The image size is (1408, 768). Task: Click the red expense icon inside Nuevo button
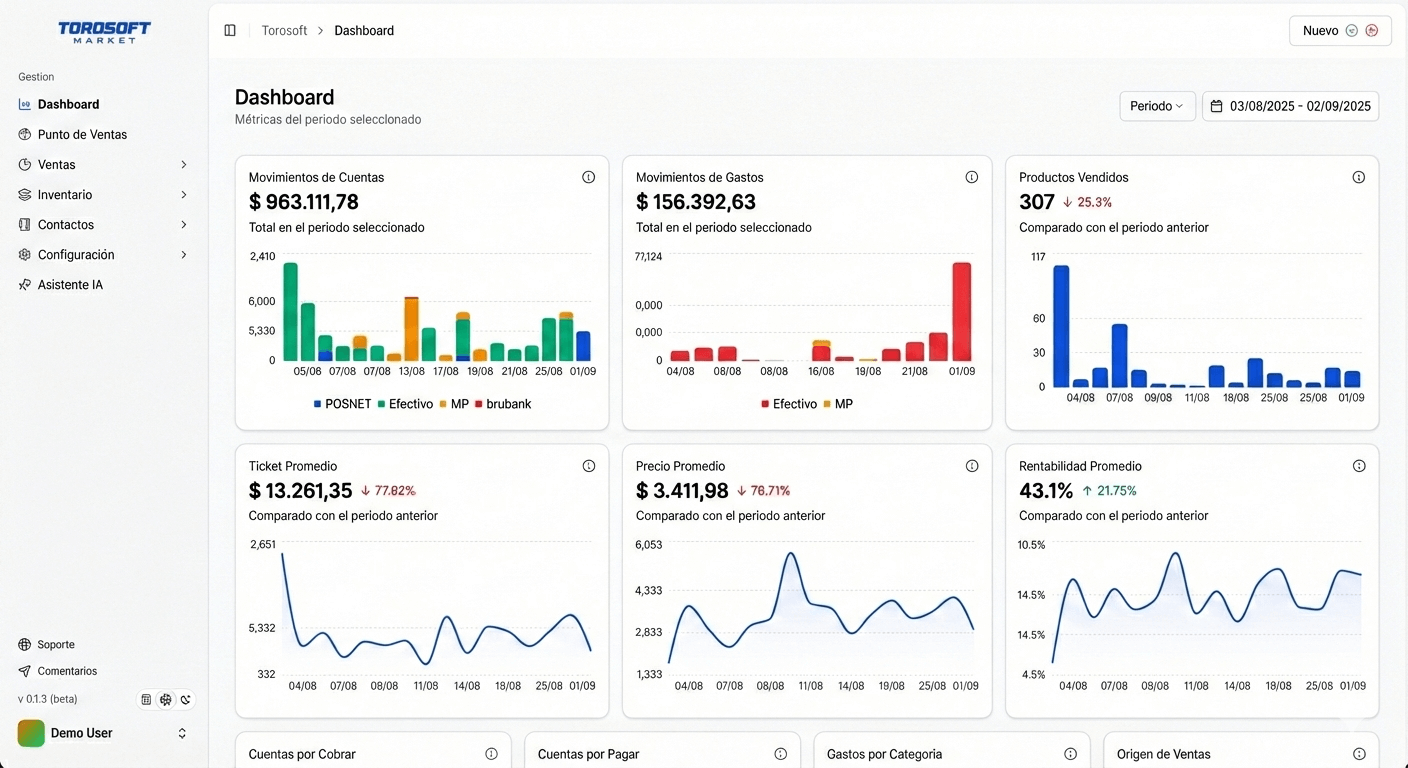[1371, 30]
